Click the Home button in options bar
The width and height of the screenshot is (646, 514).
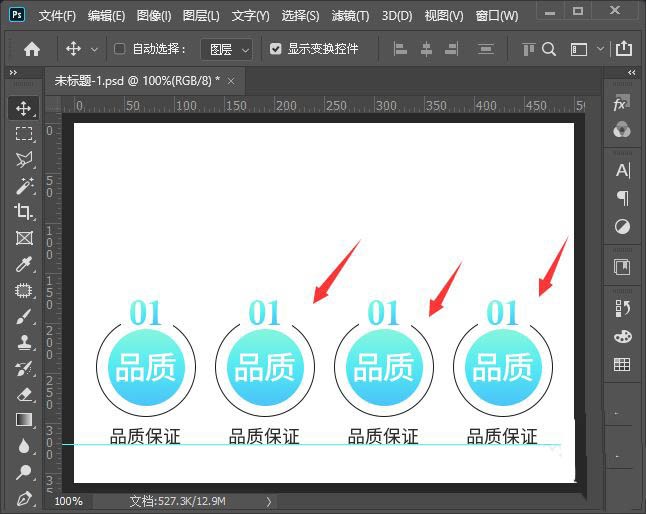[x=32, y=48]
